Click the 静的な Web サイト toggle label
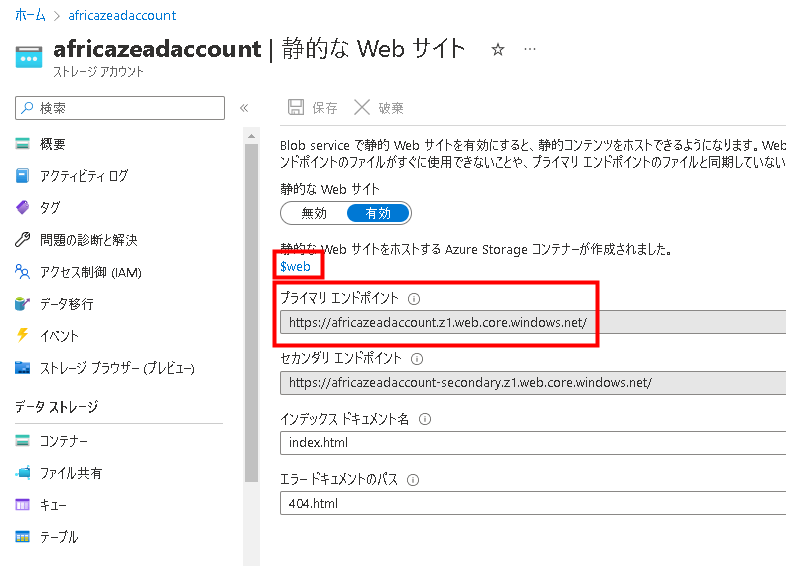This screenshot has width=786, height=566. pyautogui.click(x=330, y=189)
